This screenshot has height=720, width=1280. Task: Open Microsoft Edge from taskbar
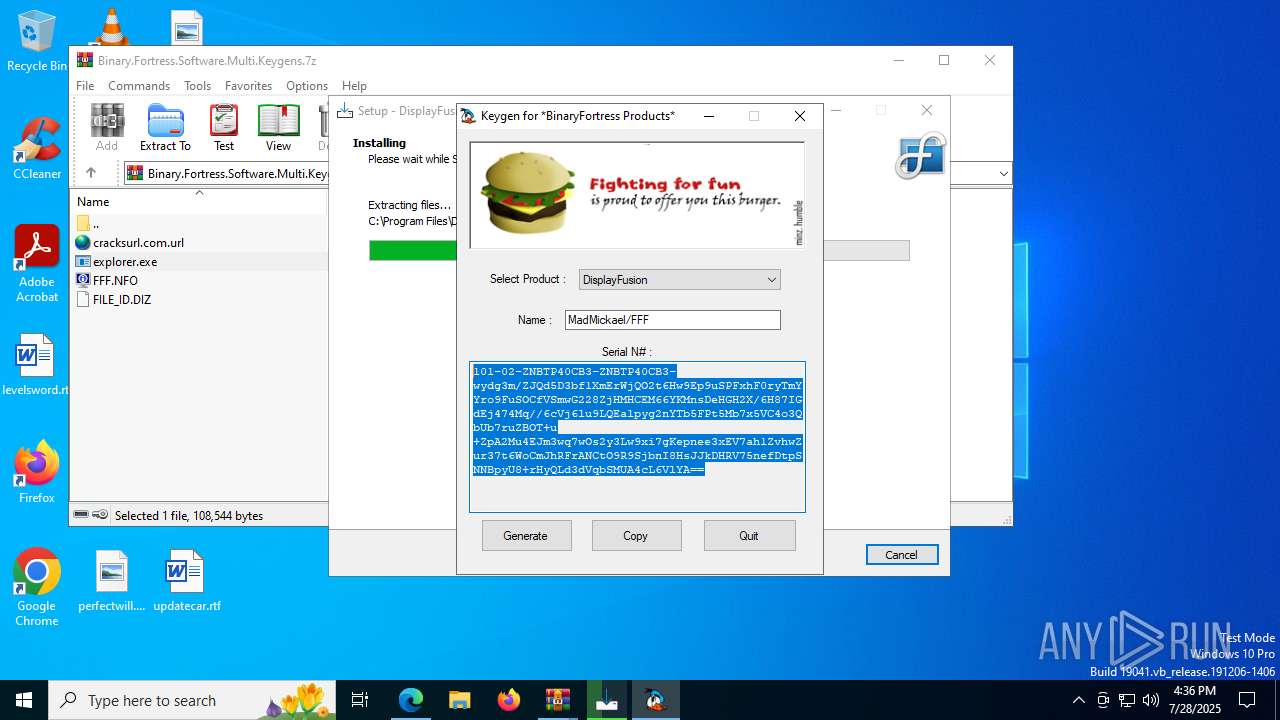coord(411,700)
